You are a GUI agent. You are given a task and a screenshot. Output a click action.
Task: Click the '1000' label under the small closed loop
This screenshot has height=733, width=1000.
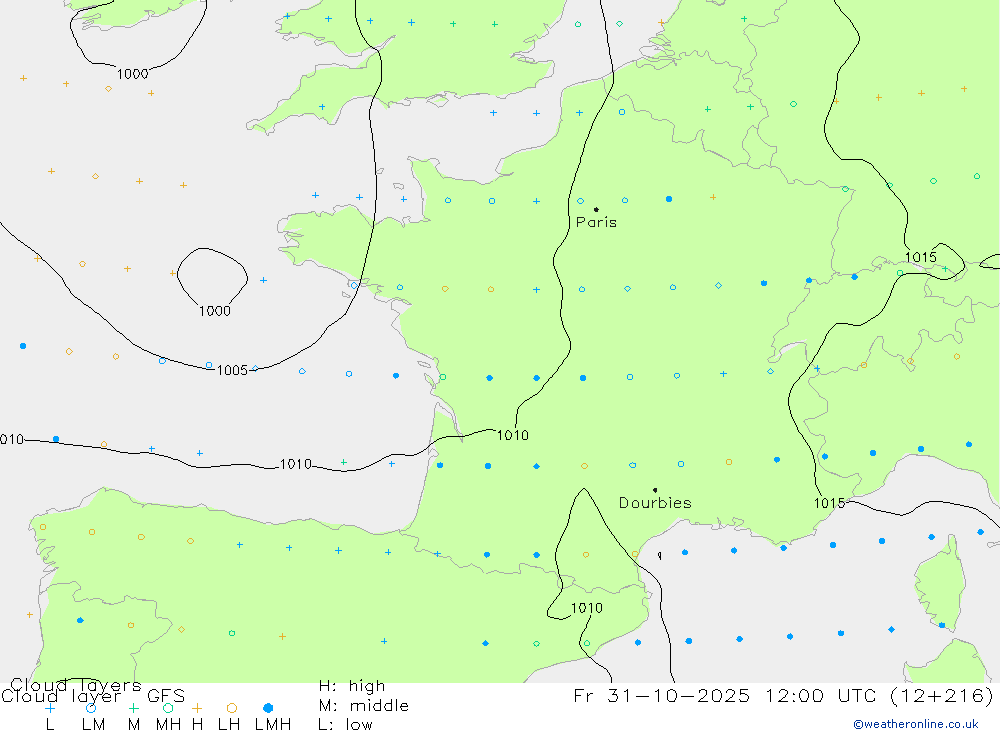pos(215,311)
